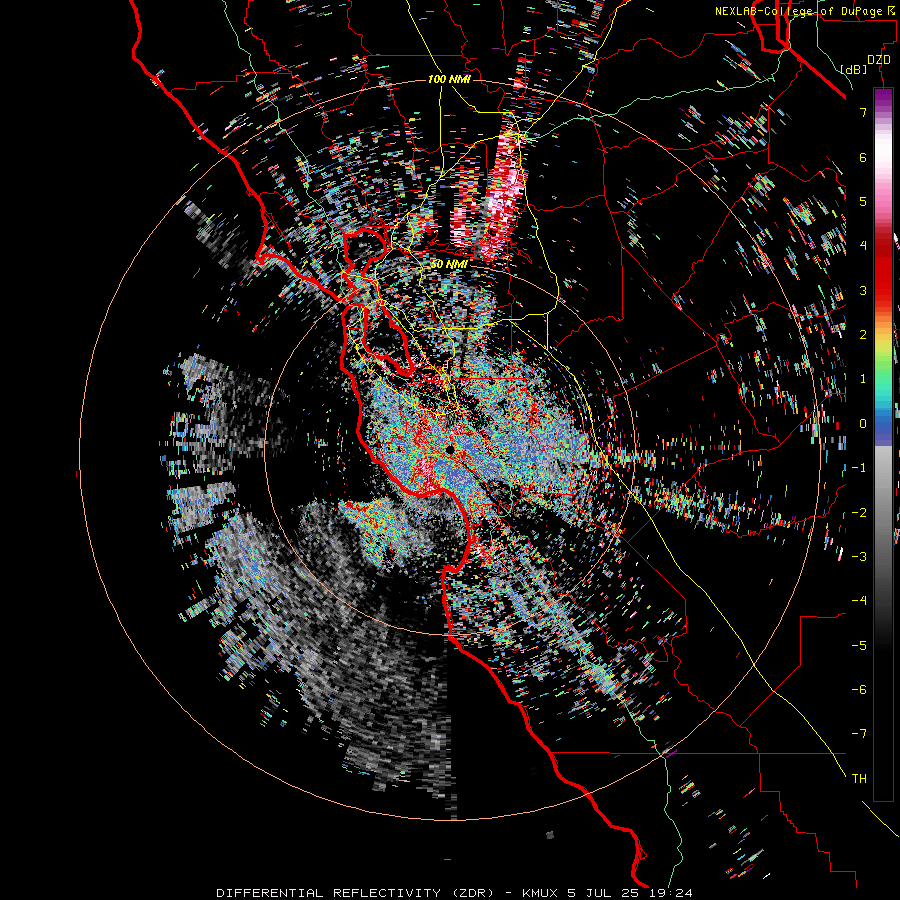Click the -2 value on the color scale
This screenshot has height=900, width=900.
coord(859,512)
